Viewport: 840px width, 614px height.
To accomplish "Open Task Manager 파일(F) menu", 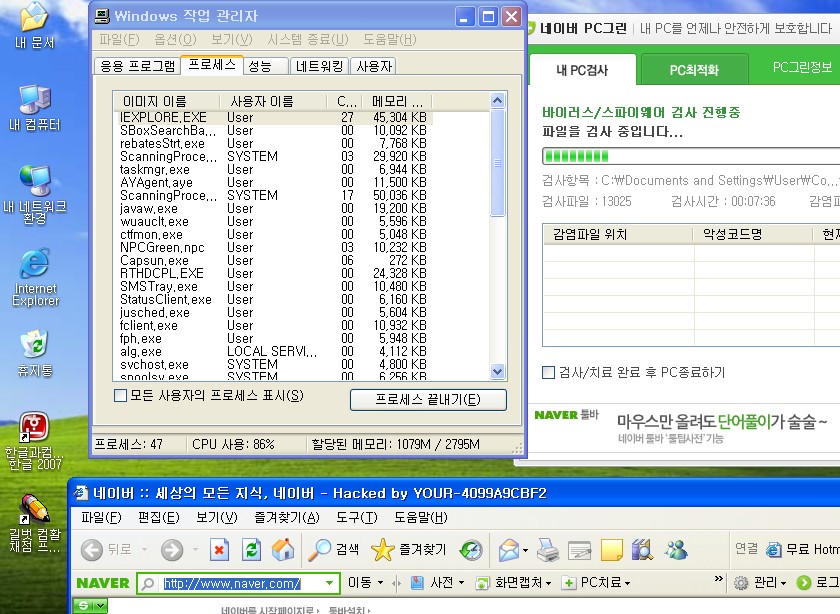I will pyautogui.click(x=119, y=40).
